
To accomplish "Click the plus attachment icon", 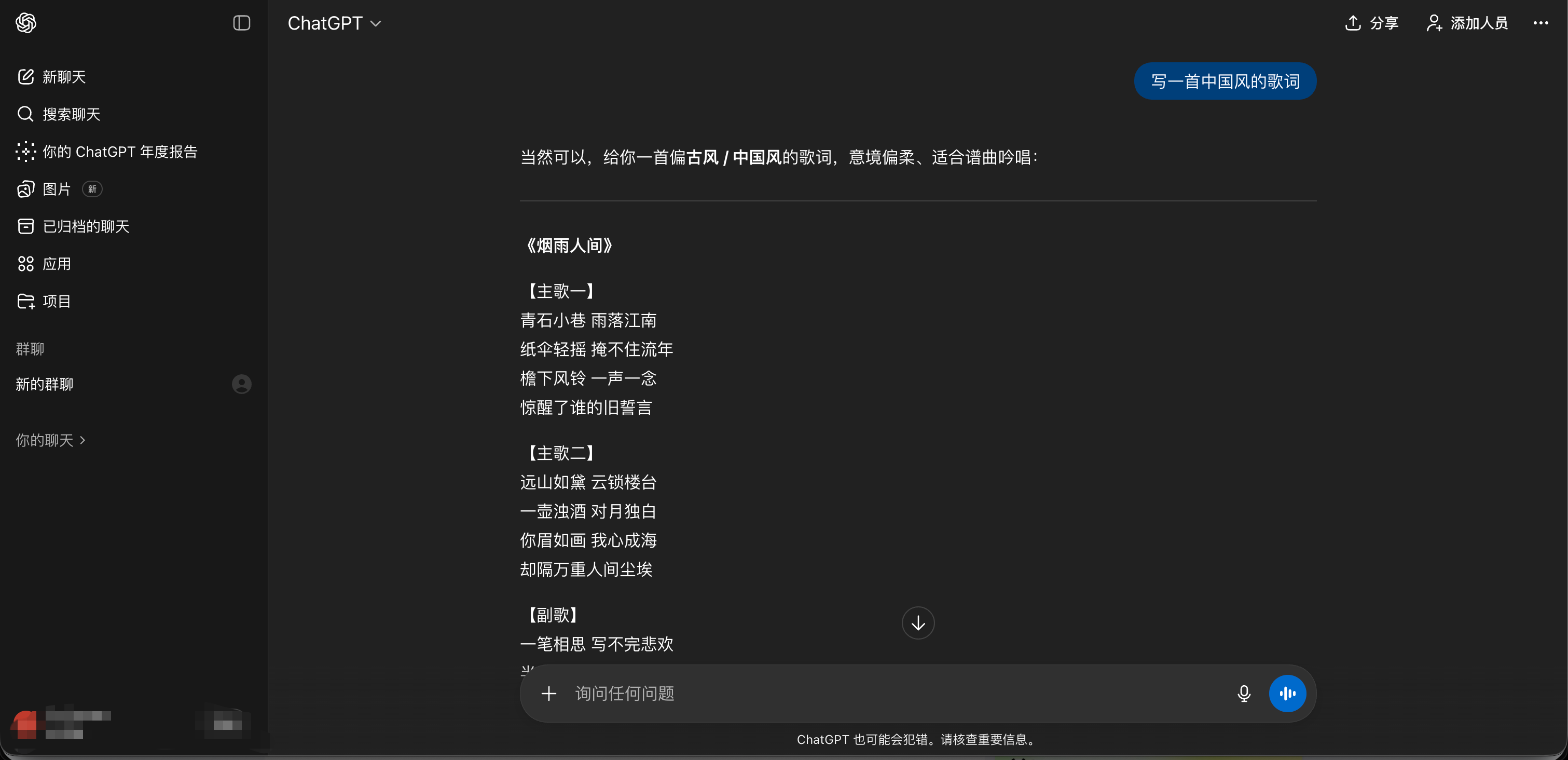I will pos(548,694).
